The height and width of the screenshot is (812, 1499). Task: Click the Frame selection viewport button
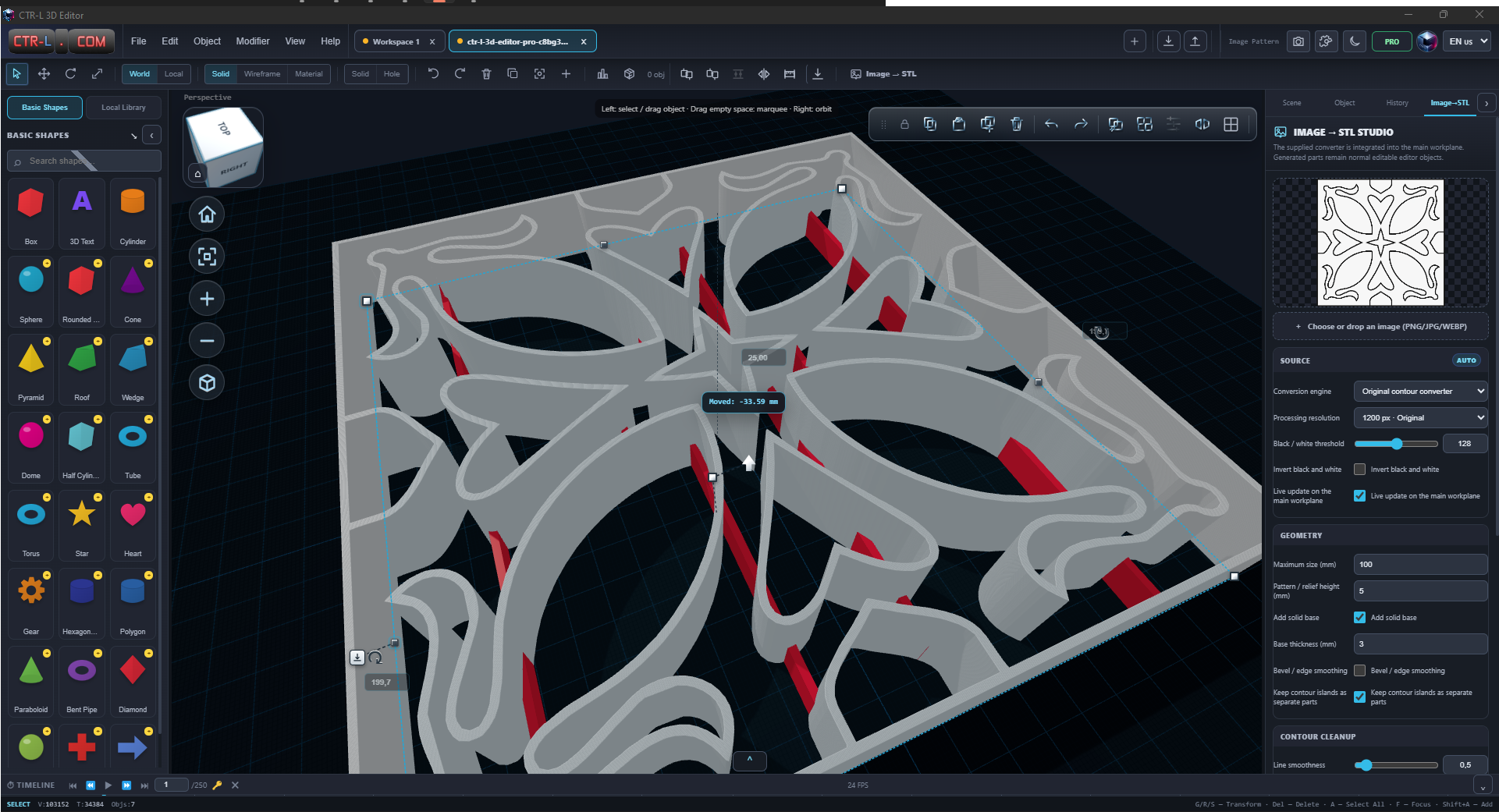(x=207, y=257)
